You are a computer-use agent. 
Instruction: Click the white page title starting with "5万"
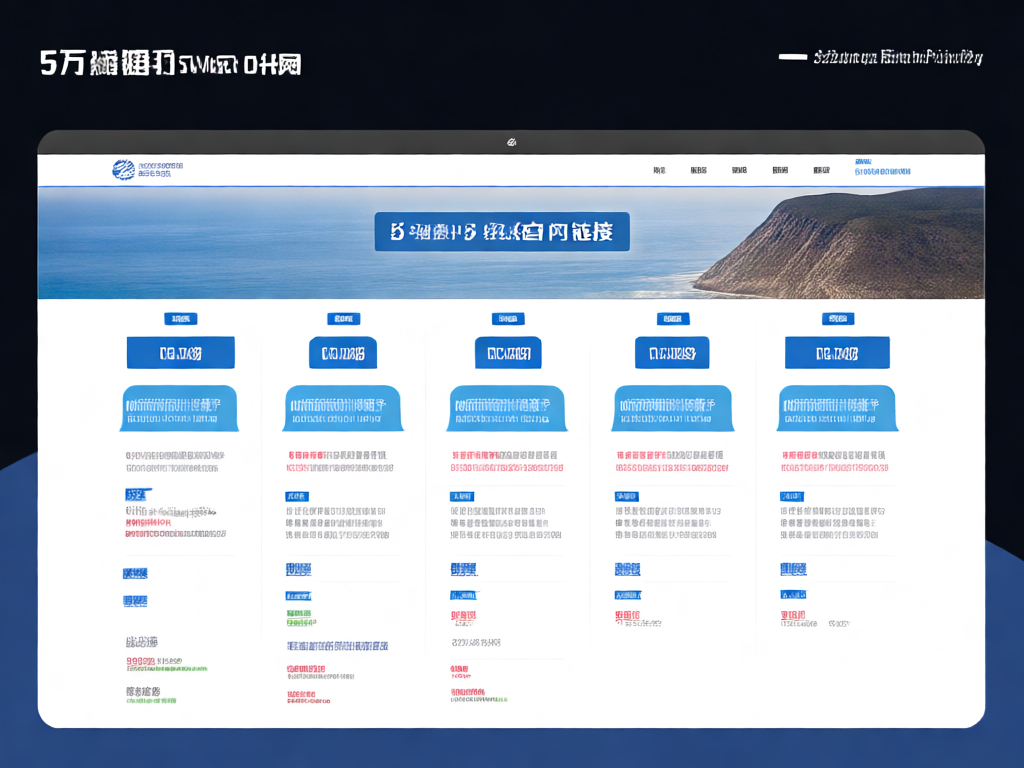tap(170, 64)
